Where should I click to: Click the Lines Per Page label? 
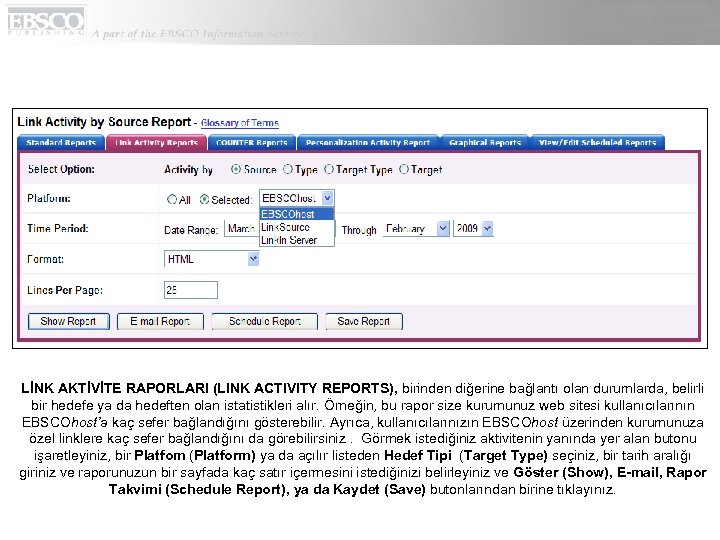pos(65,290)
